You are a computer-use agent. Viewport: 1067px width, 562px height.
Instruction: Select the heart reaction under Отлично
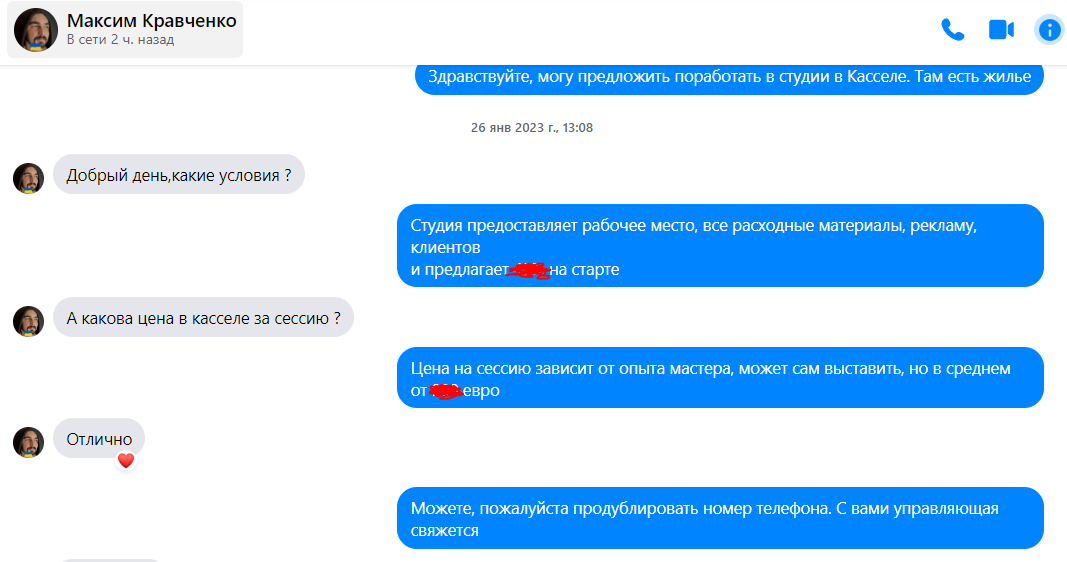coord(126,461)
